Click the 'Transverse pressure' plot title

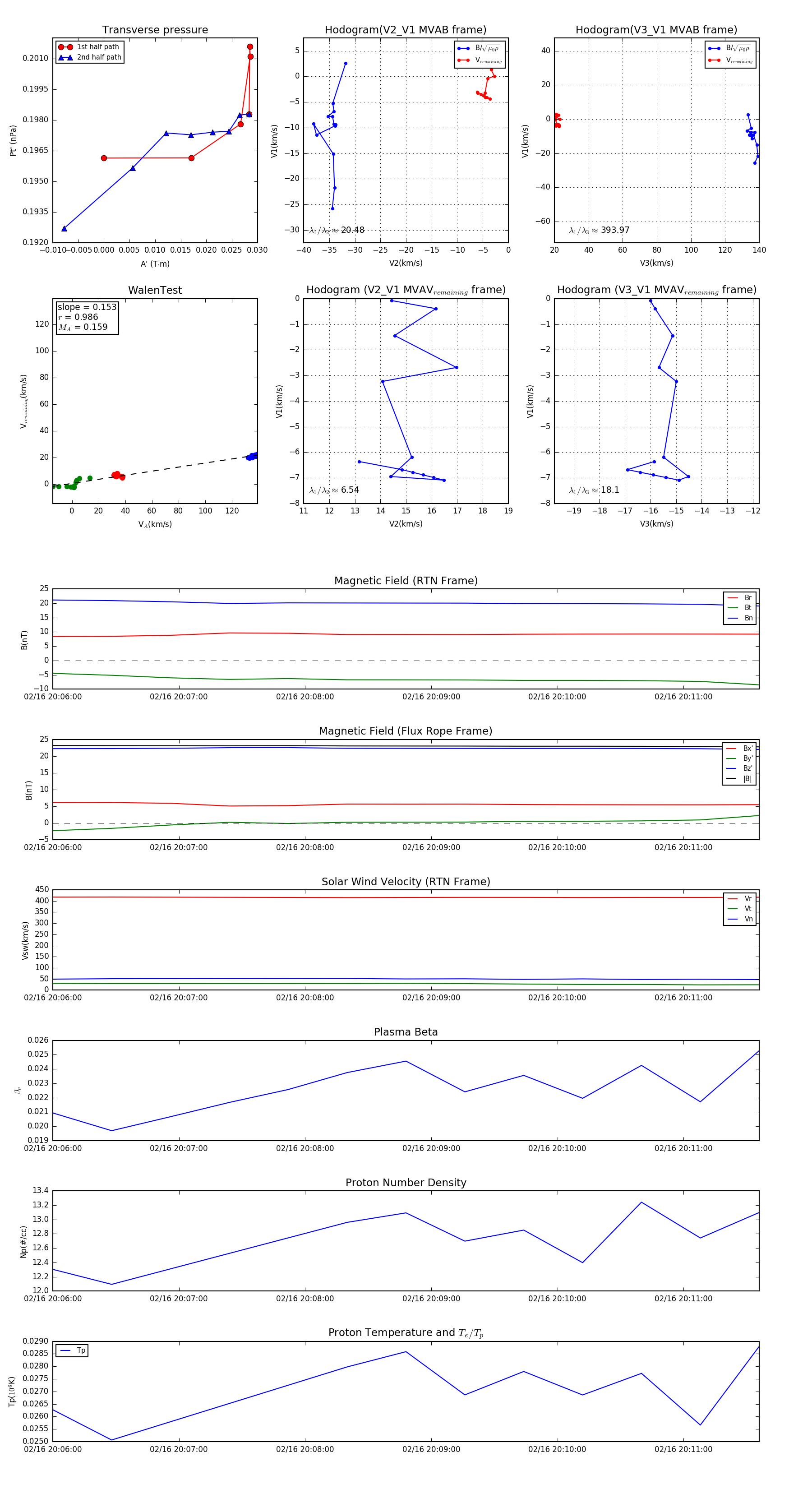[x=155, y=30]
